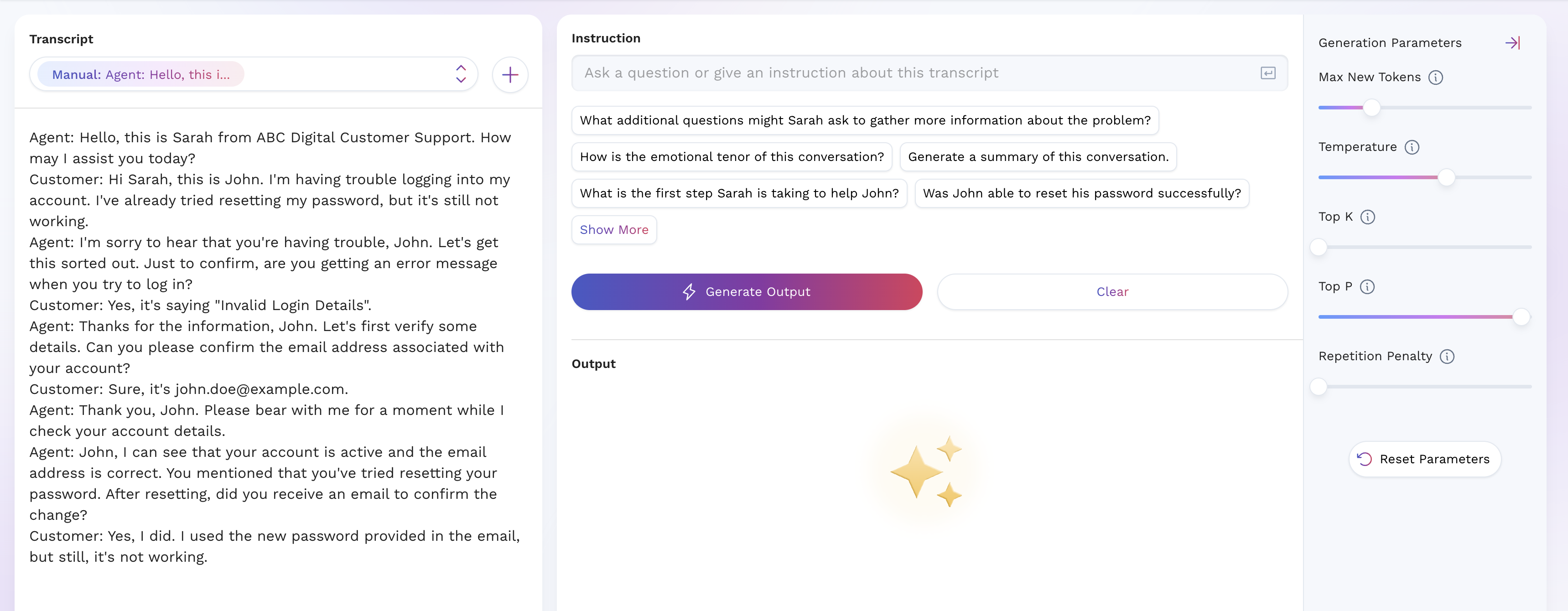Click the enter icon in instruction field
The height and width of the screenshot is (611, 1568).
pos(1267,73)
